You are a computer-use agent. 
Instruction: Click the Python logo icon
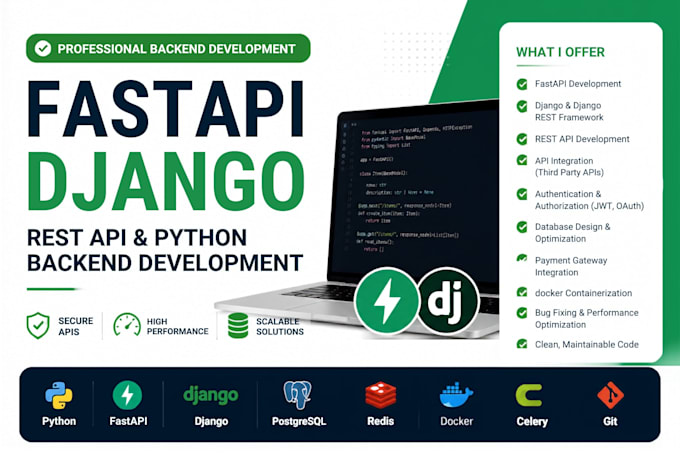(x=59, y=395)
